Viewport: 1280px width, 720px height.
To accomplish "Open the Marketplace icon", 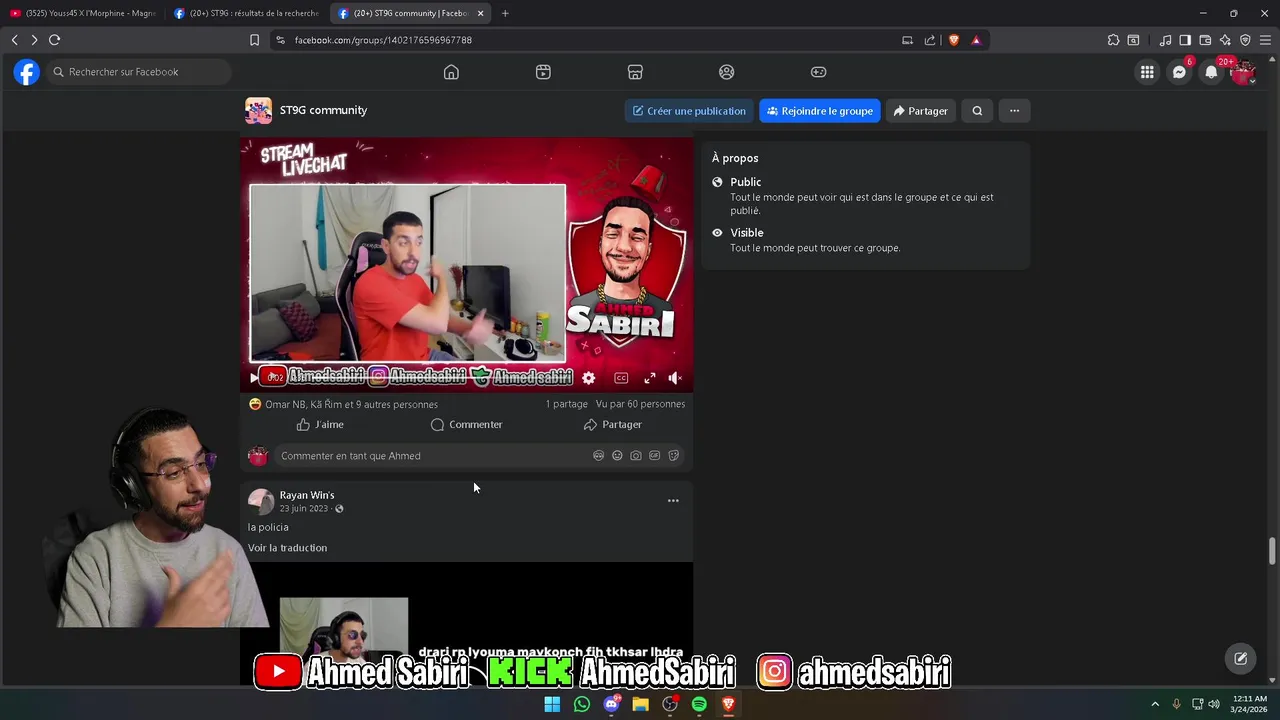I will tap(635, 72).
